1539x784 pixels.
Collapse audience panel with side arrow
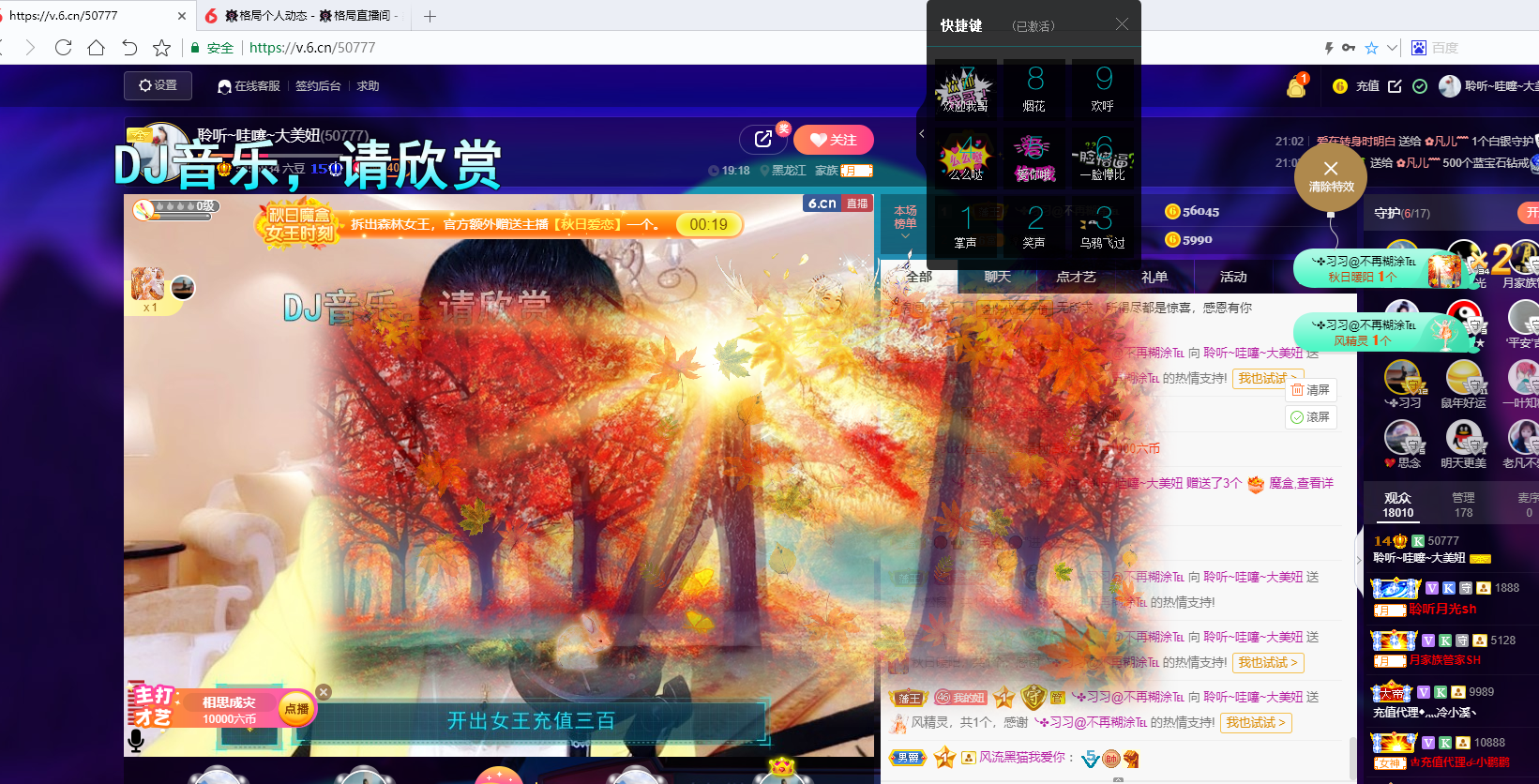point(1359,560)
